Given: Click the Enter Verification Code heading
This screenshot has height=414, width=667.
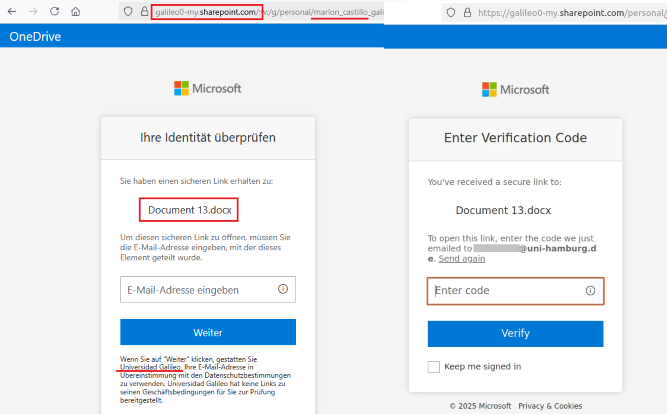Looking at the screenshot, I should pos(516,138).
